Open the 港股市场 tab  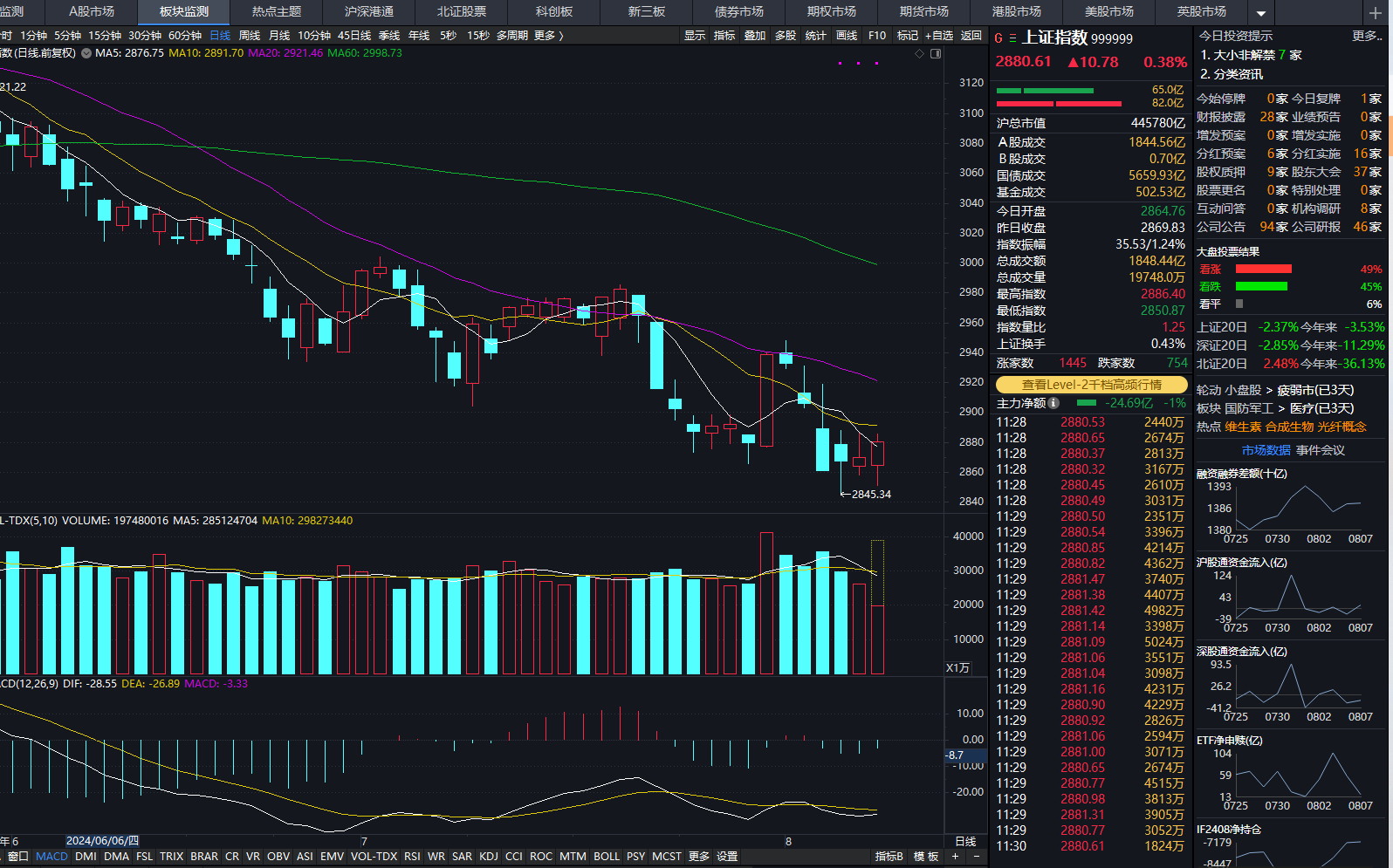point(1017,12)
